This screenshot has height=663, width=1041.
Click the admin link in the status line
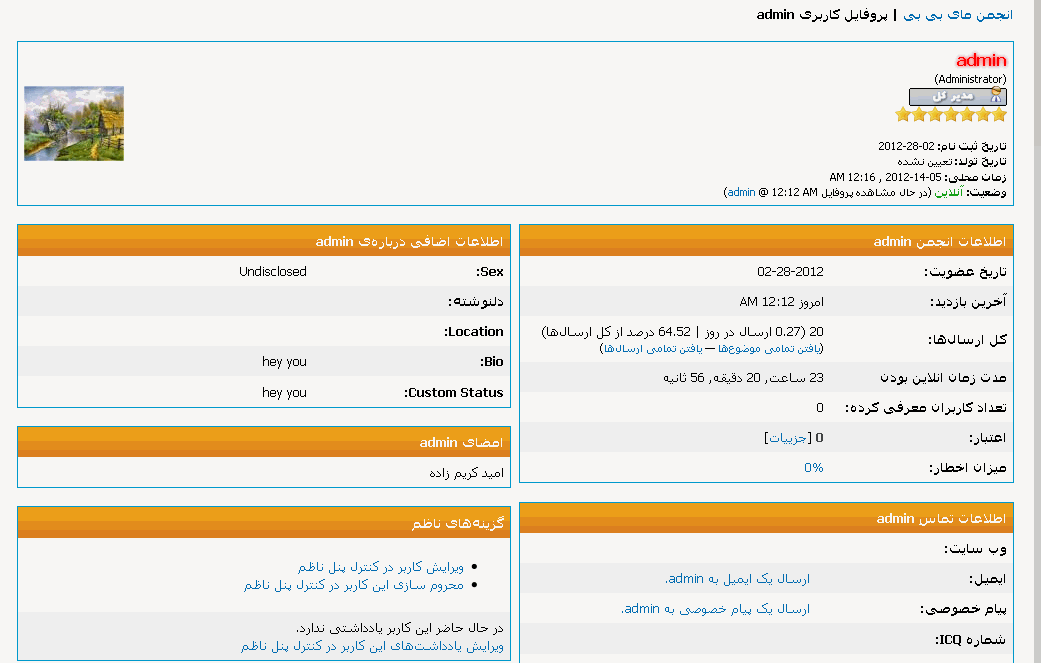[741, 192]
